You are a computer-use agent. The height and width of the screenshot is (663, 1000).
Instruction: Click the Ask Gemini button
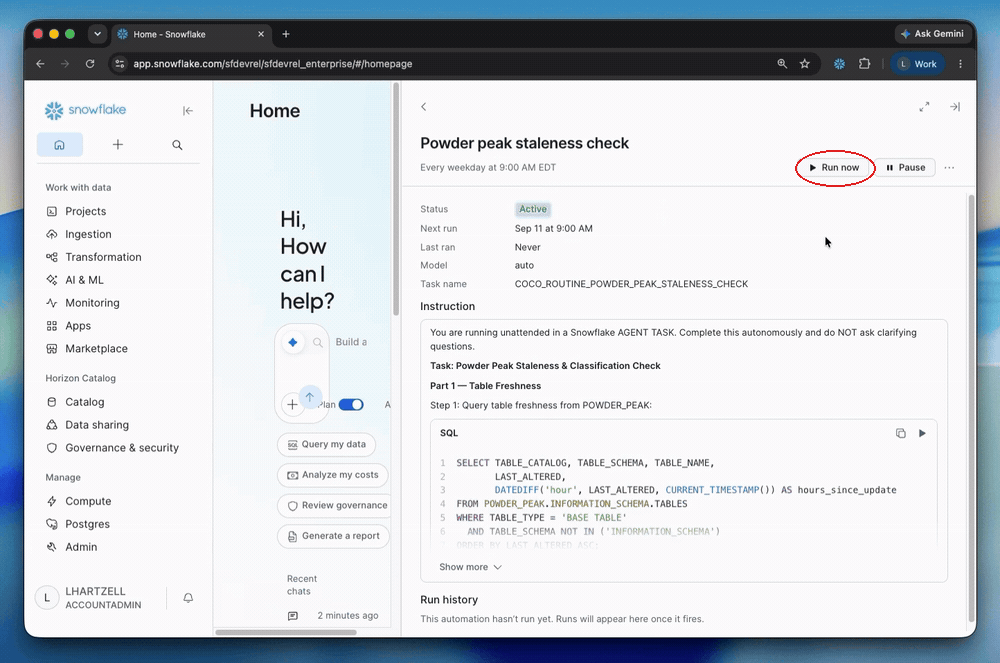click(932, 34)
